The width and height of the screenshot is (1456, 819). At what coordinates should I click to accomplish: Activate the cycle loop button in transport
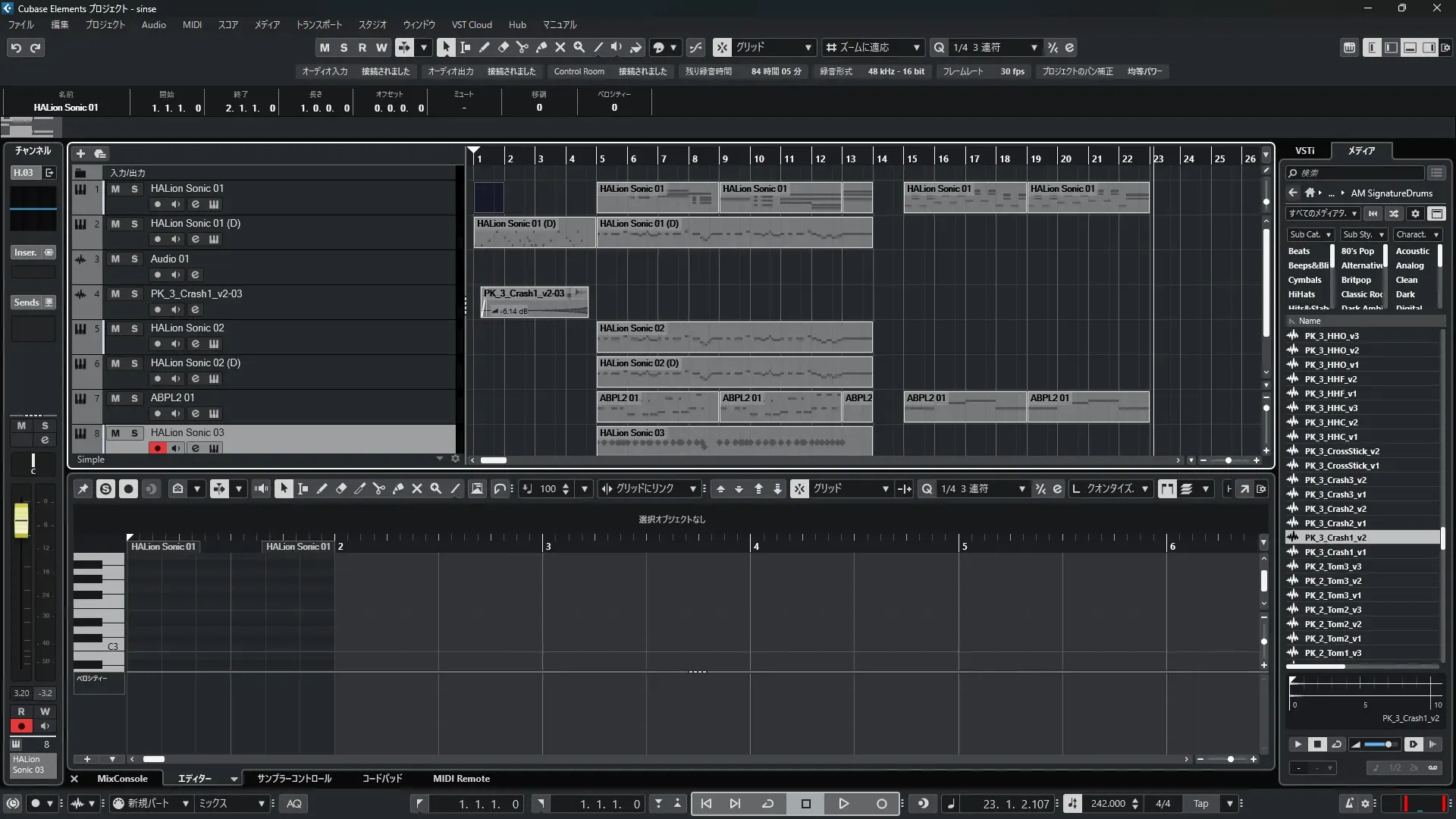767,804
